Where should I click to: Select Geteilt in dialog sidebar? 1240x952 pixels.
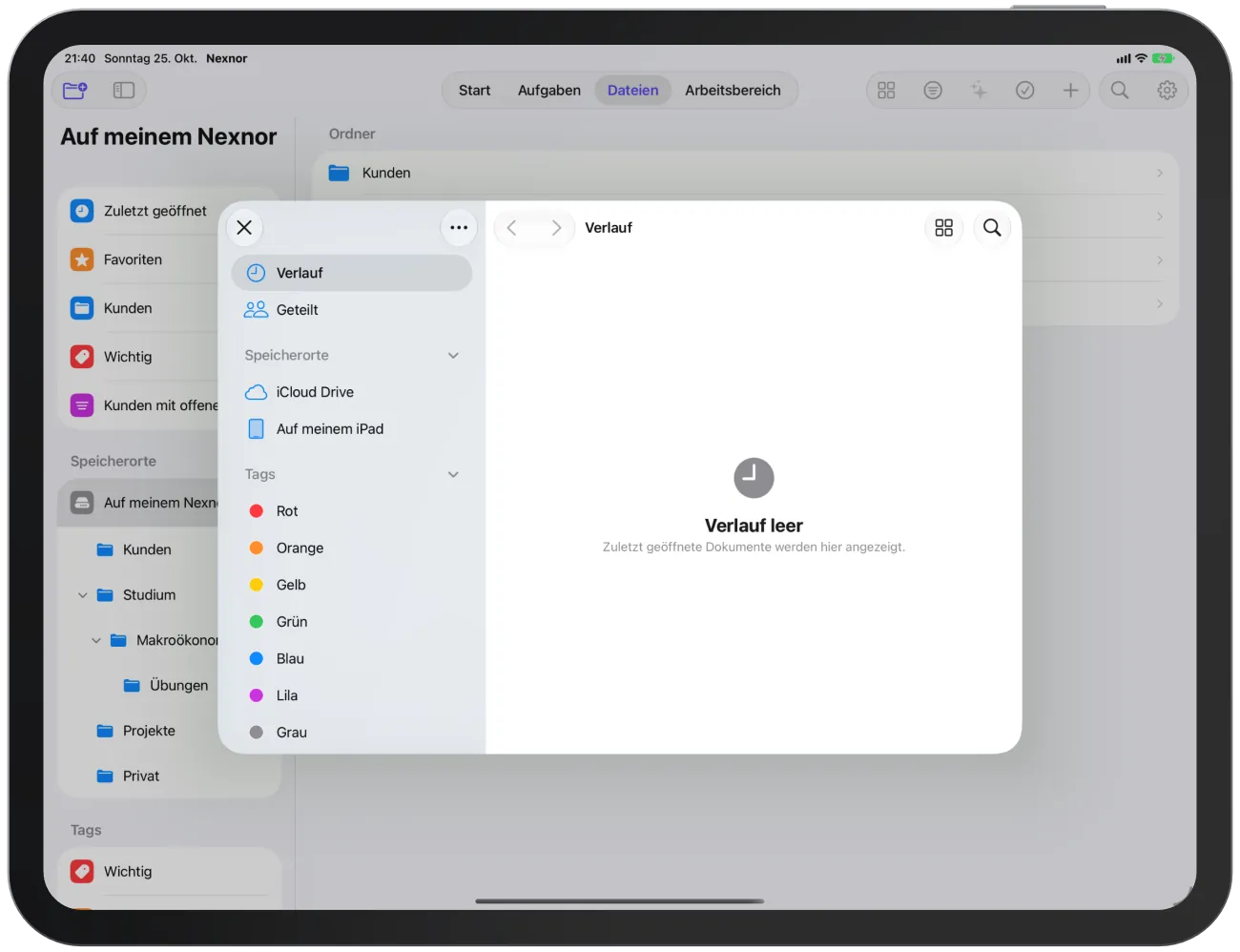pyautogui.click(x=352, y=310)
